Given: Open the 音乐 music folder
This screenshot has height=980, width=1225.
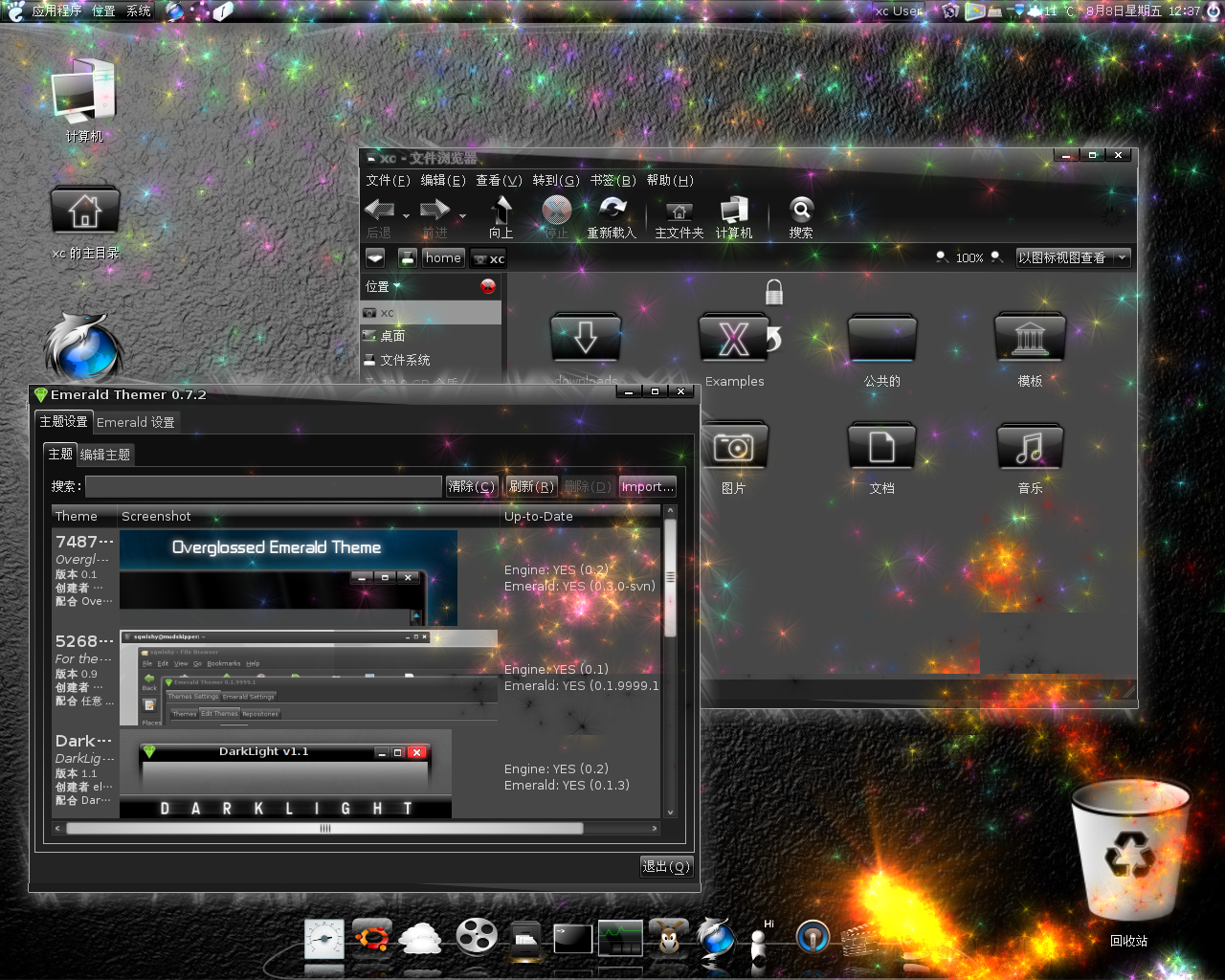Looking at the screenshot, I should pos(1030,445).
